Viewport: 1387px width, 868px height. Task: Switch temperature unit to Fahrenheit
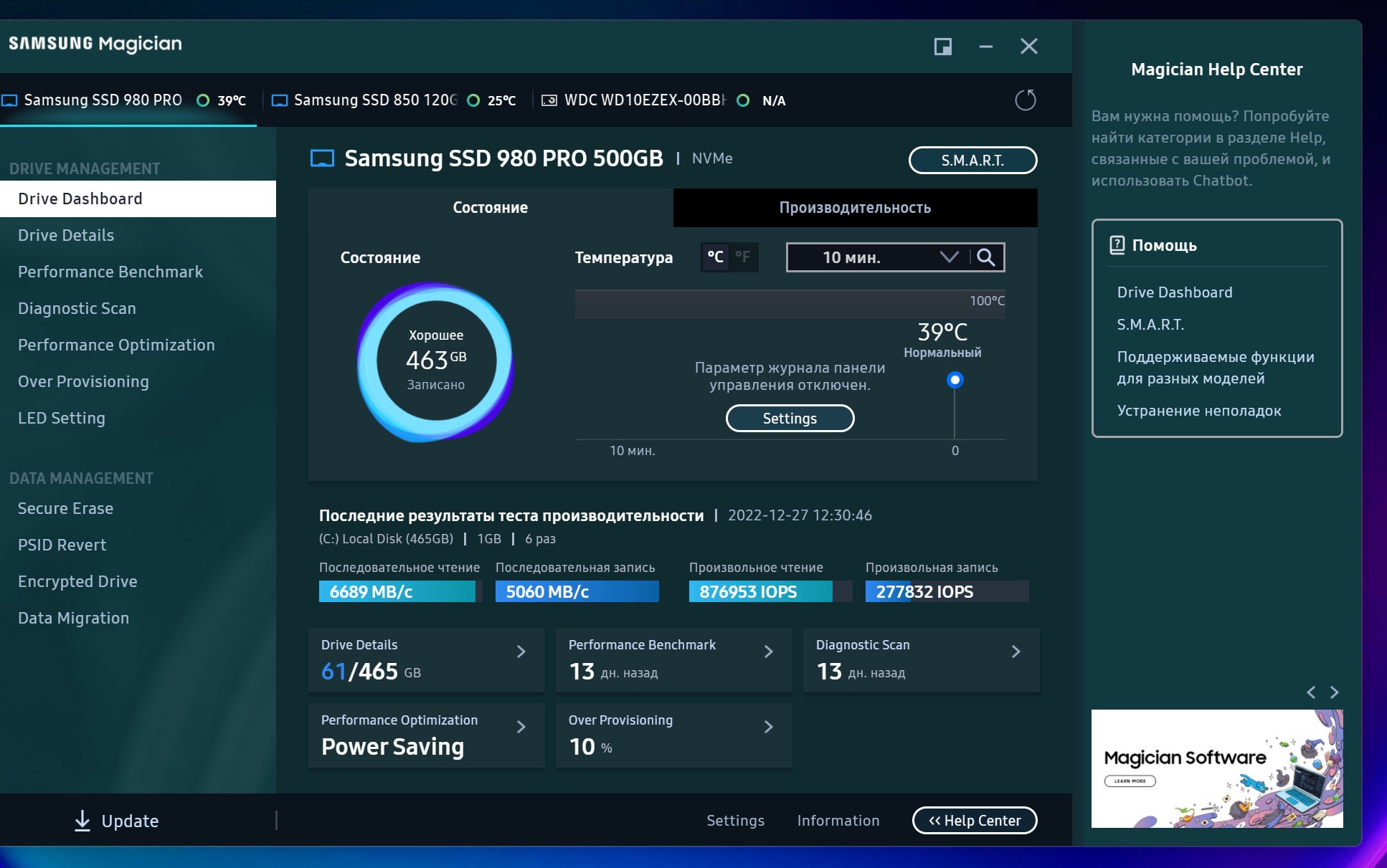743,257
